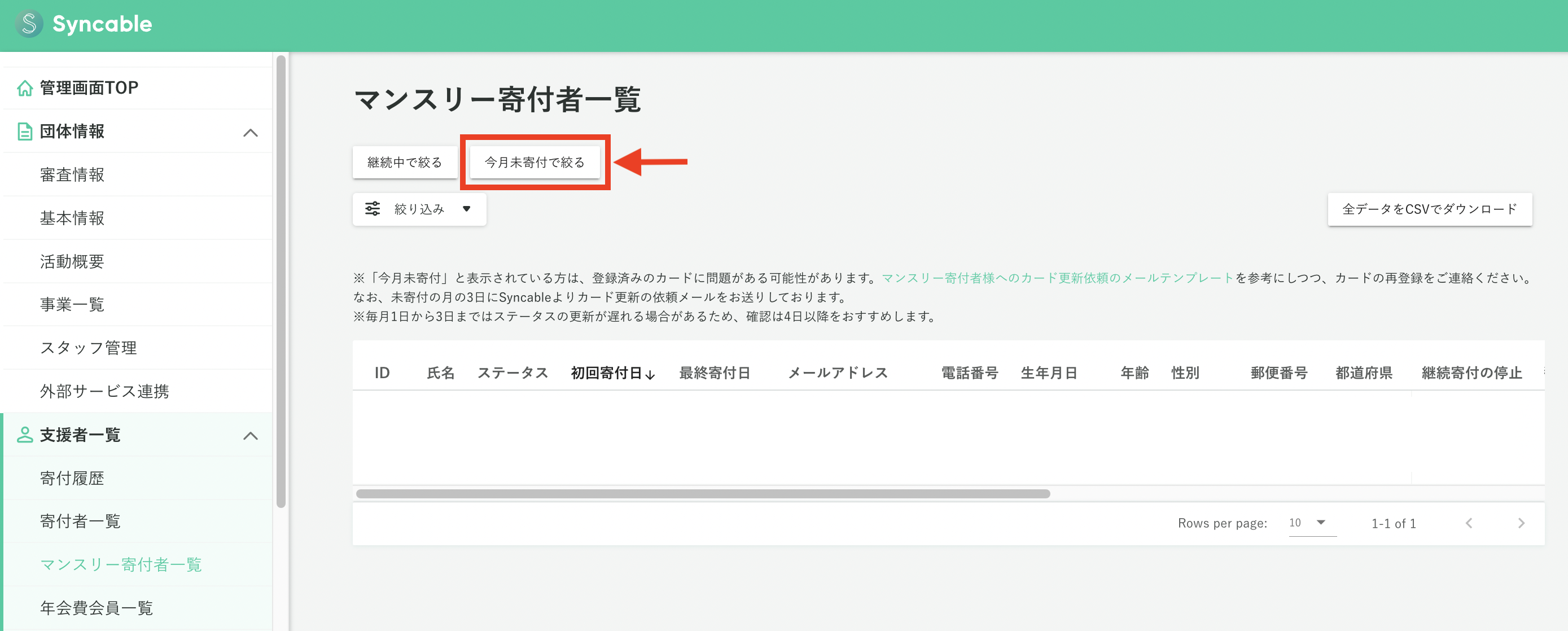Image resolution: width=1568 pixels, height=631 pixels.
Task: Select 年会費会員一覧 in the sidebar
Action: tap(95, 608)
